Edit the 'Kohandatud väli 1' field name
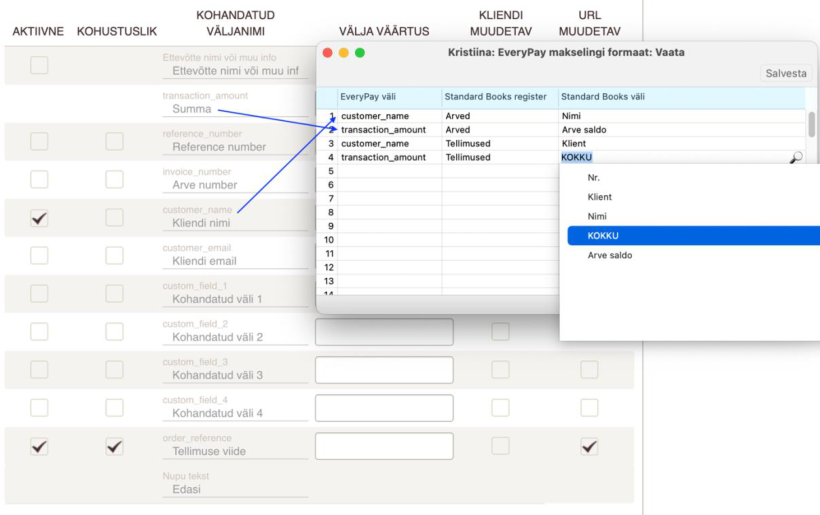The image size is (820, 515). pyautogui.click(x=235, y=299)
